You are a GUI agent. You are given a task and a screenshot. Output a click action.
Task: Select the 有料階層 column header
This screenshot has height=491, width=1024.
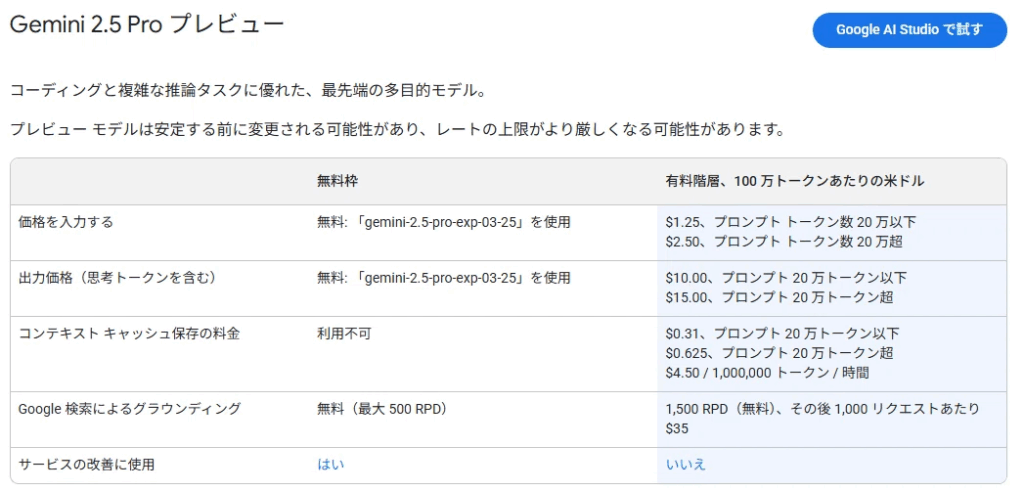794,181
